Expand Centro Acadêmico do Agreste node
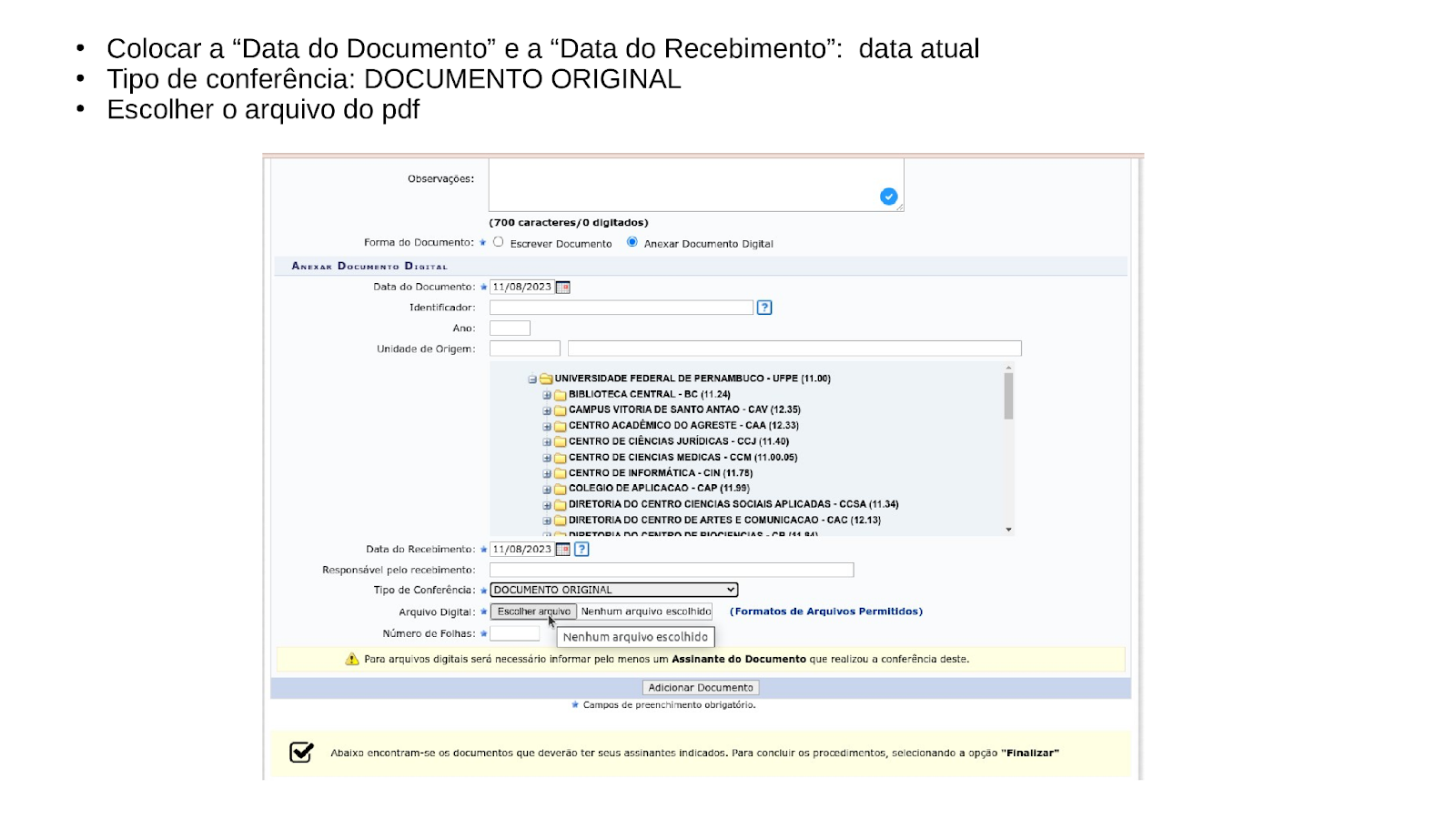The image size is (1456, 819). click(547, 426)
